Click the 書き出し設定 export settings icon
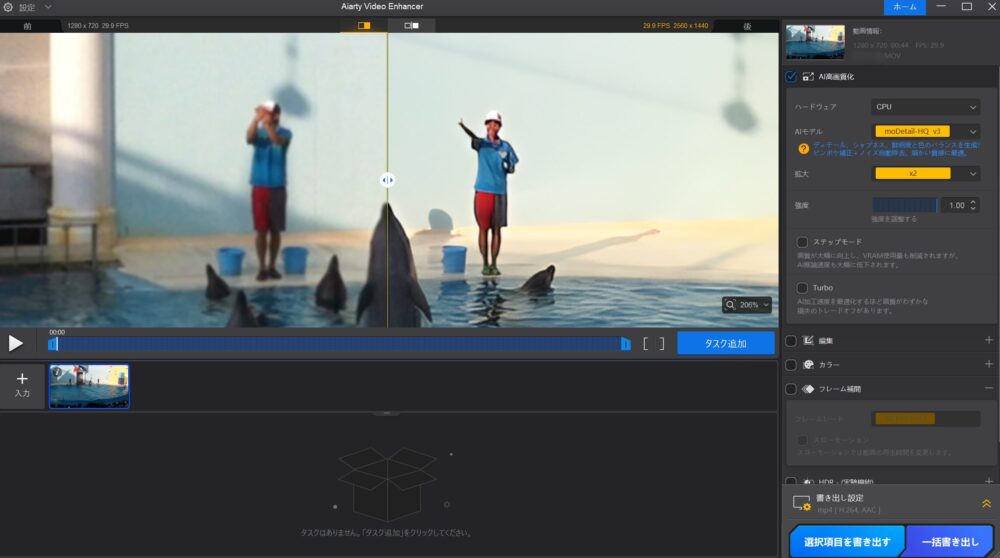 [x=800, y=503]
